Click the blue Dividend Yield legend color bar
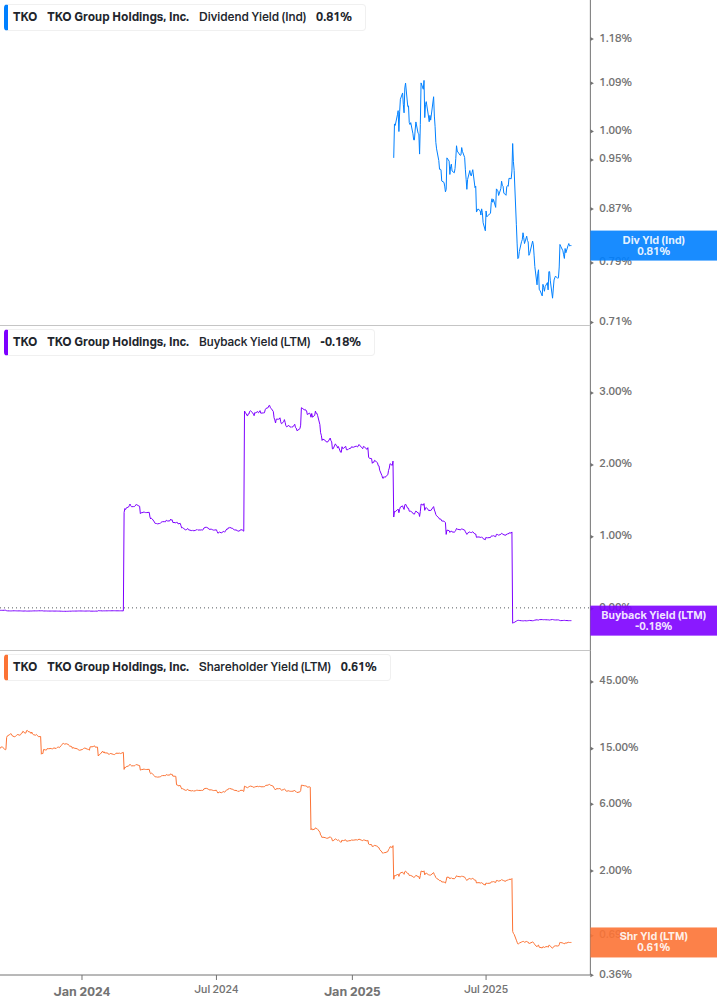 click(7, 17)
